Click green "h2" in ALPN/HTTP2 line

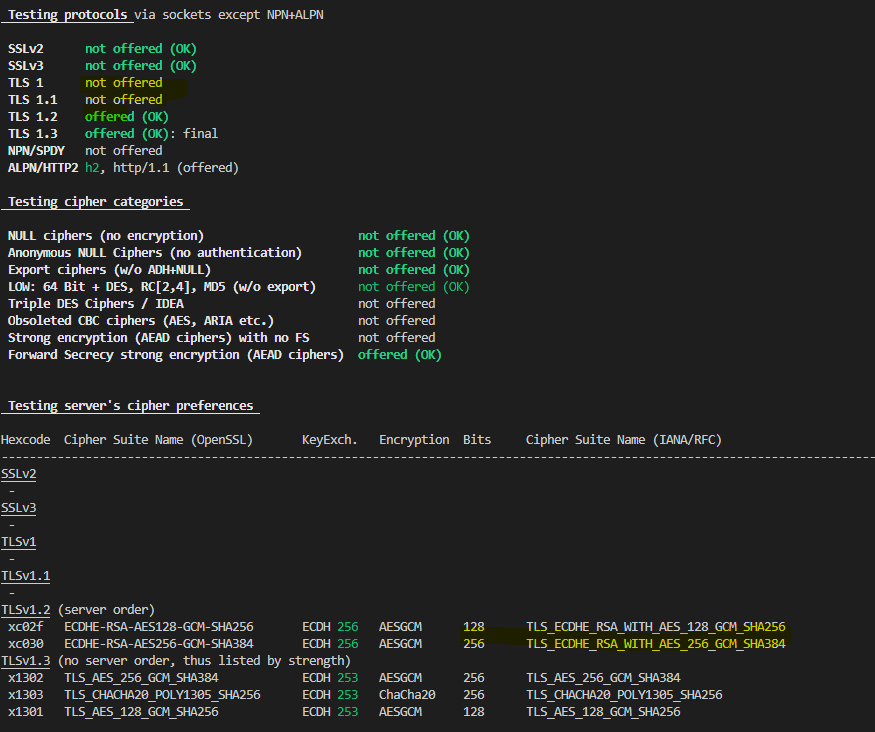(x=93, y=167)
